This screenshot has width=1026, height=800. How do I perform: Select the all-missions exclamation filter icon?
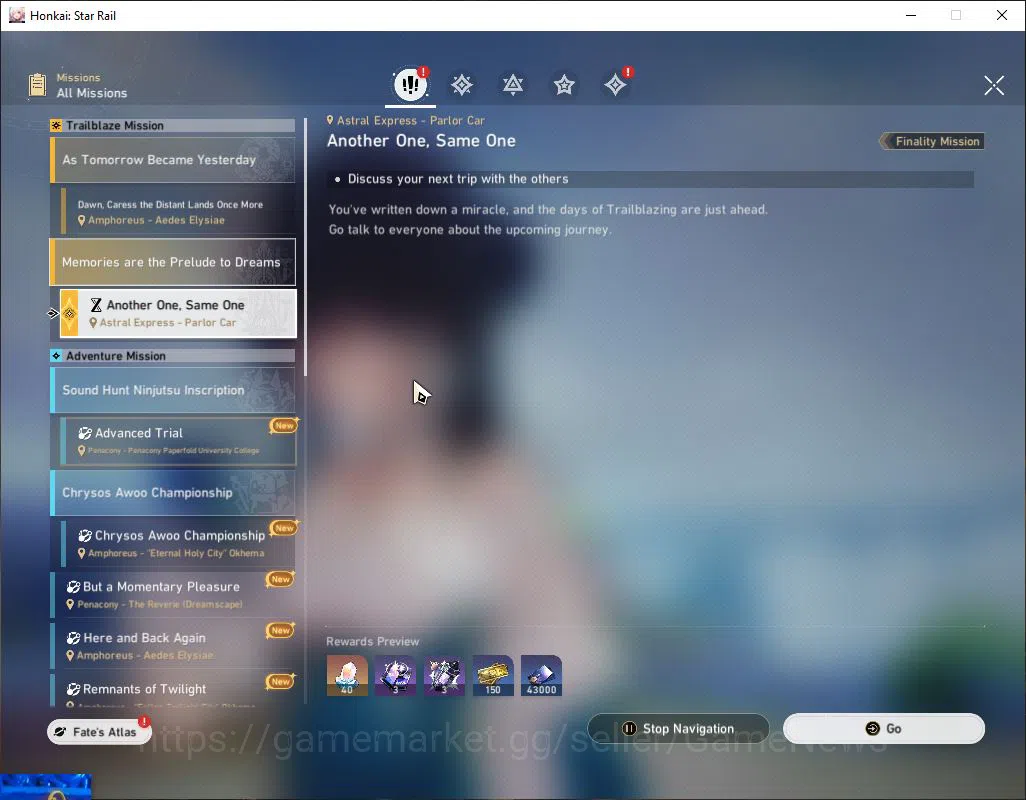coord(410,84)
